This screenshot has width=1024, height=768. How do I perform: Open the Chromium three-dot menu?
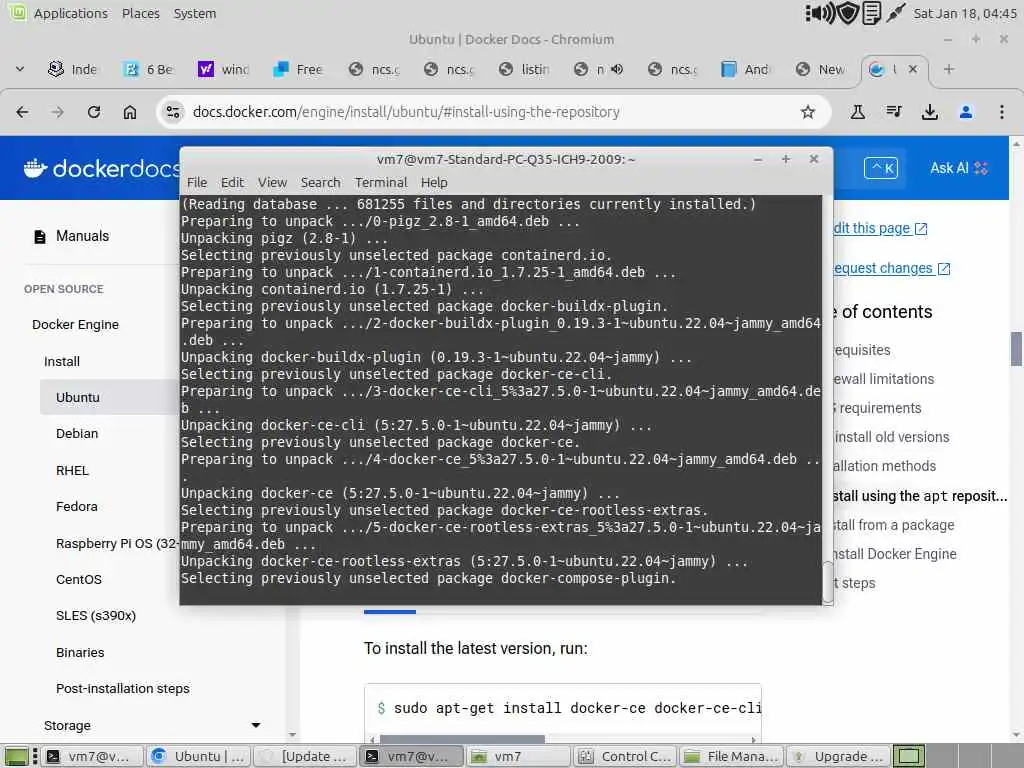pyautogui.click(x=1002, y=112)
